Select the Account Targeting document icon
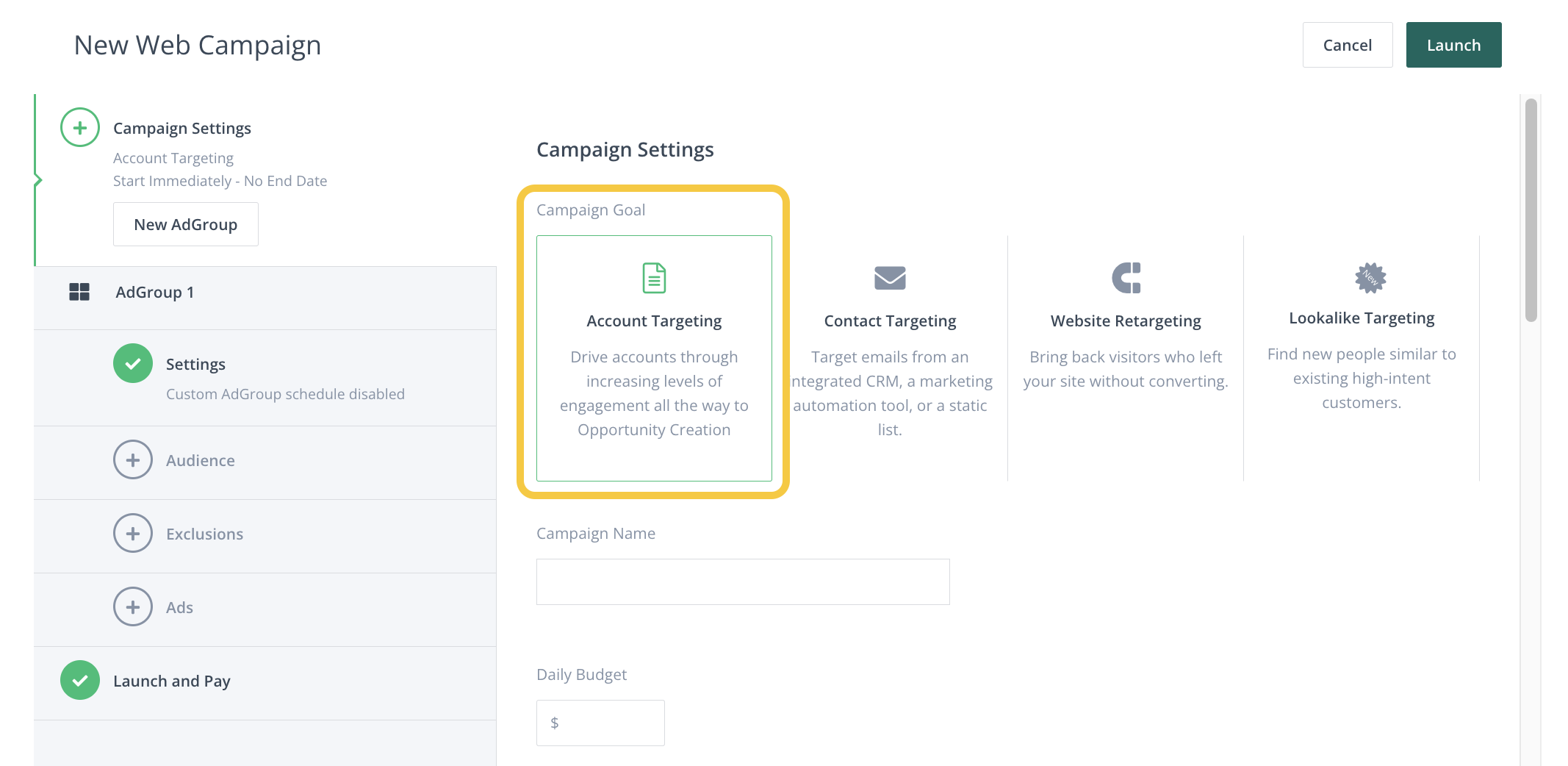Viewport: 1568px width, 766px height. pyautogui.click(x=653, y=278)
